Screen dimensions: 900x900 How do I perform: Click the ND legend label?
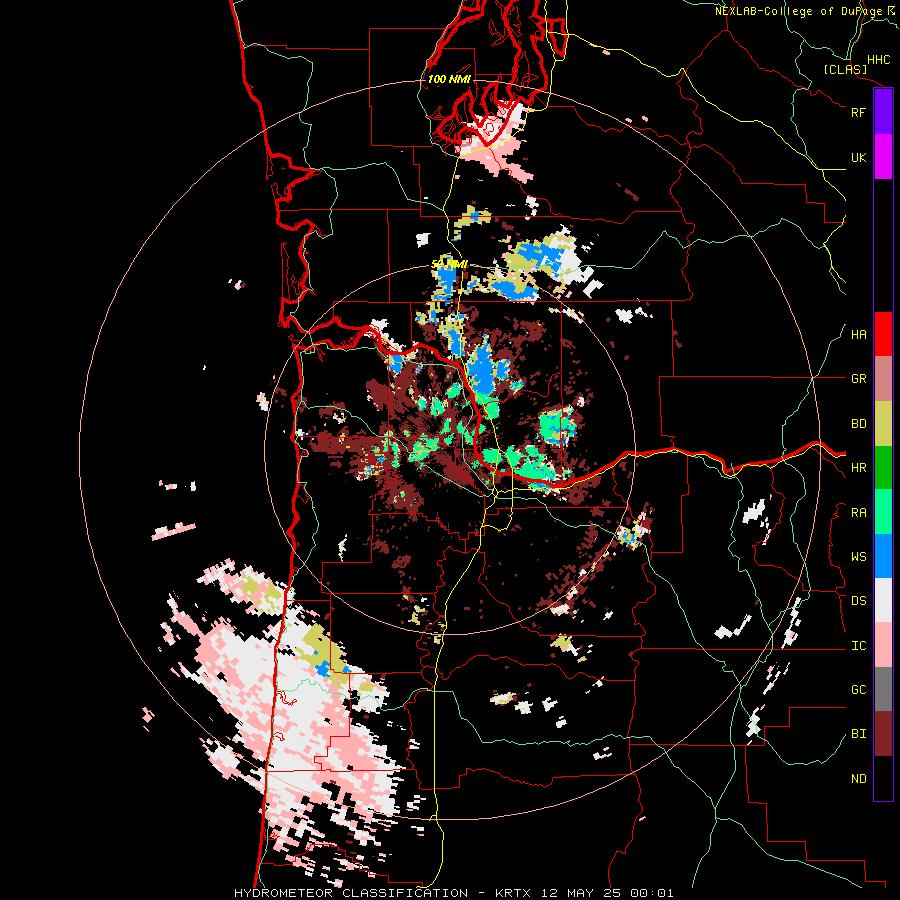tap(858, 779)
